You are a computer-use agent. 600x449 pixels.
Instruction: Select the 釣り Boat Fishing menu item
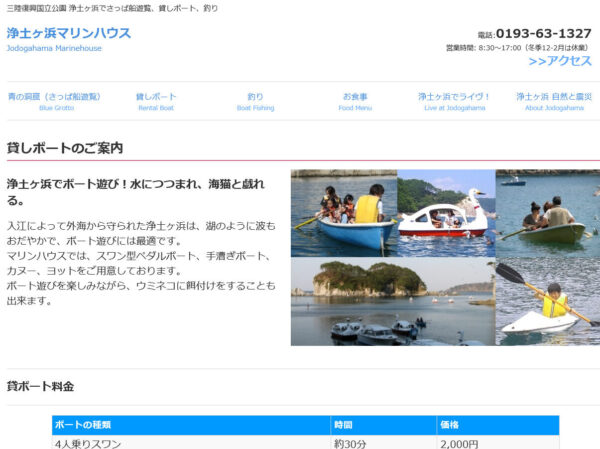coord(256,101)
